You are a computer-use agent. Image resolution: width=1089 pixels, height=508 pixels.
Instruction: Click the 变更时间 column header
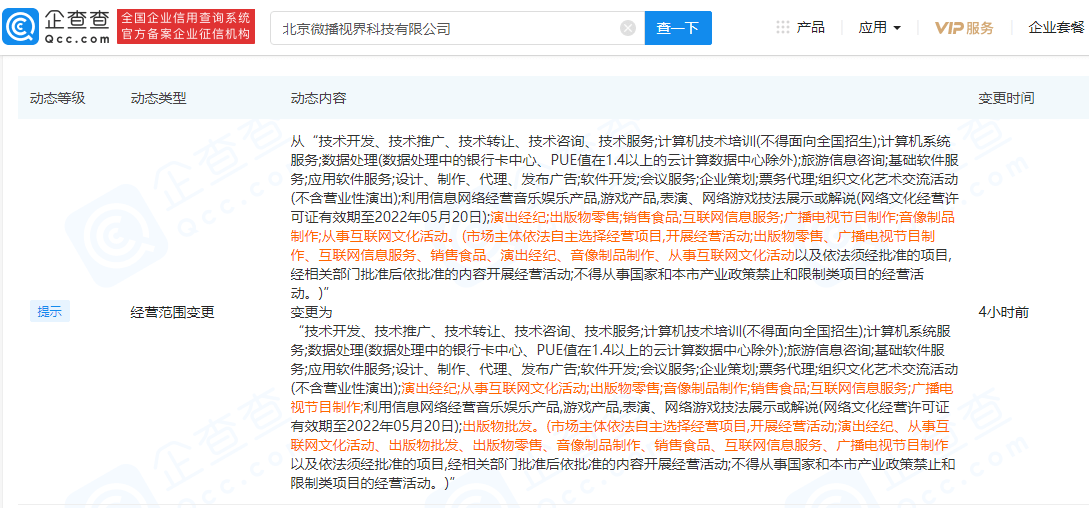pyautogui.click(x=1006, y=99)
